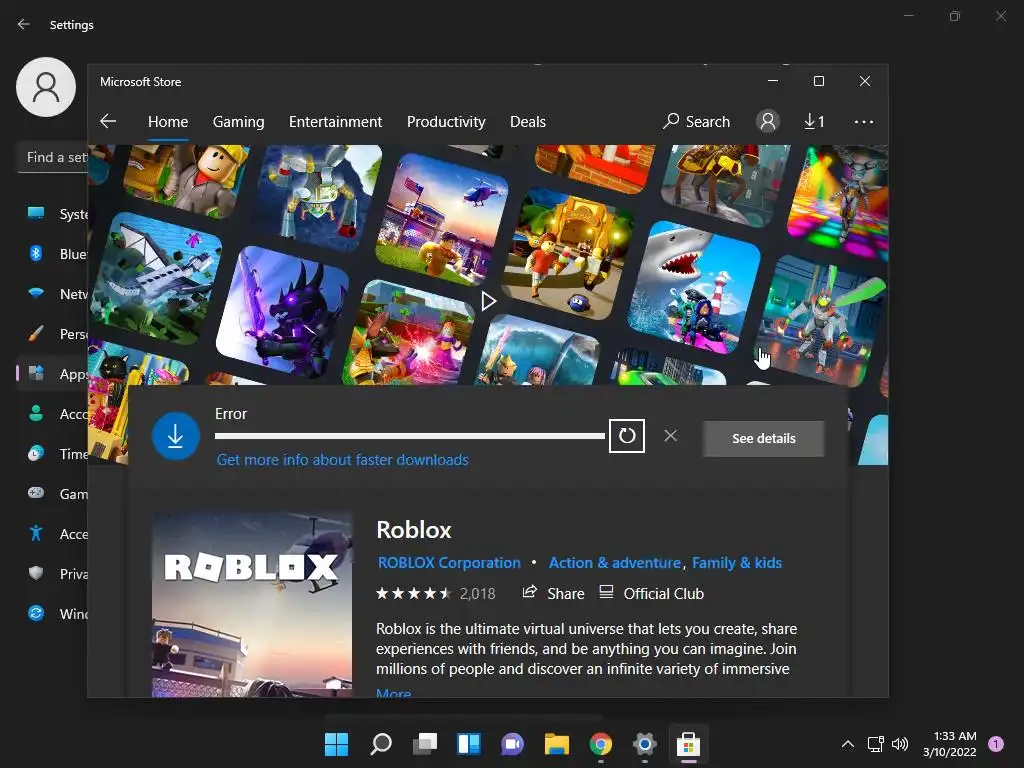Open the Entertainment tab
The image size is (1024, 768).
point(335,121)
